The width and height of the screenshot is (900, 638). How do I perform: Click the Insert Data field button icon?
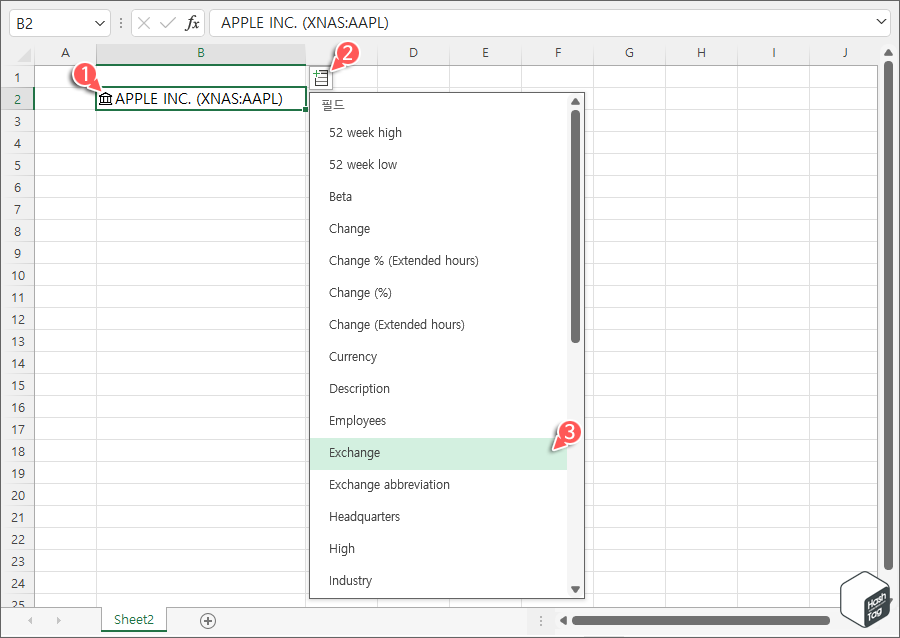tap(321, 77)
